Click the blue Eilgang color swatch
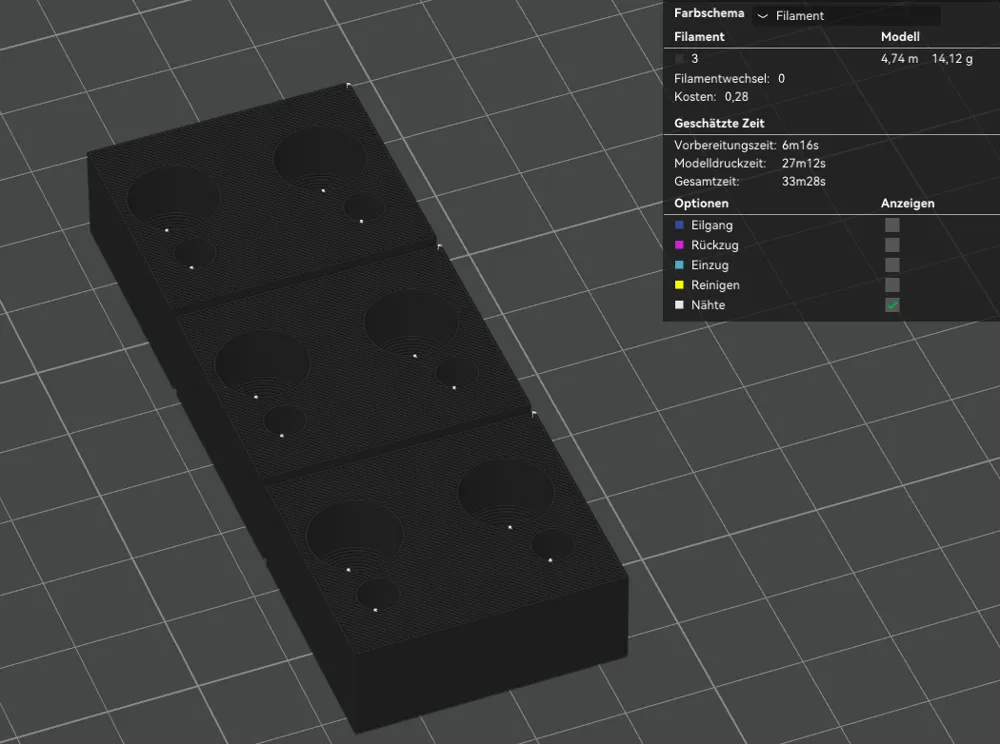Image resolution: width=1000 pixels, height=744 pixels. click(x=679, y=225)
